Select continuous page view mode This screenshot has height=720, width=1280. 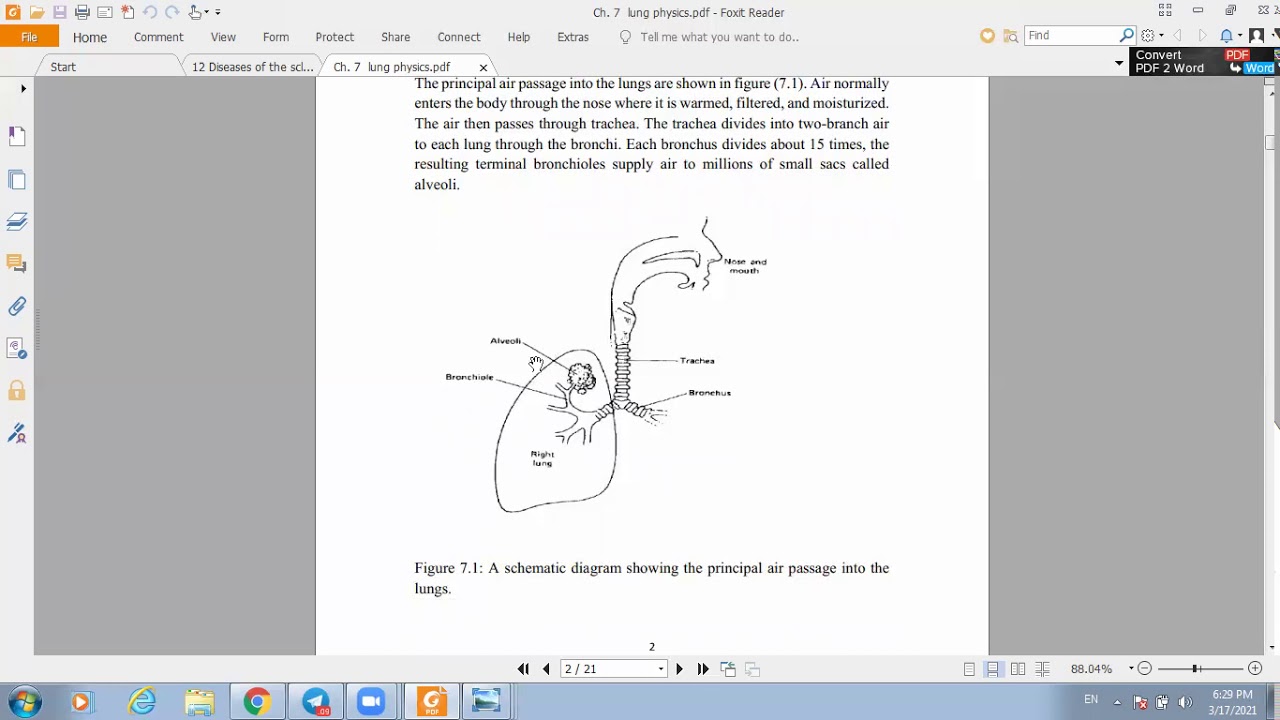pyautogui.click(x=993, y=669)
